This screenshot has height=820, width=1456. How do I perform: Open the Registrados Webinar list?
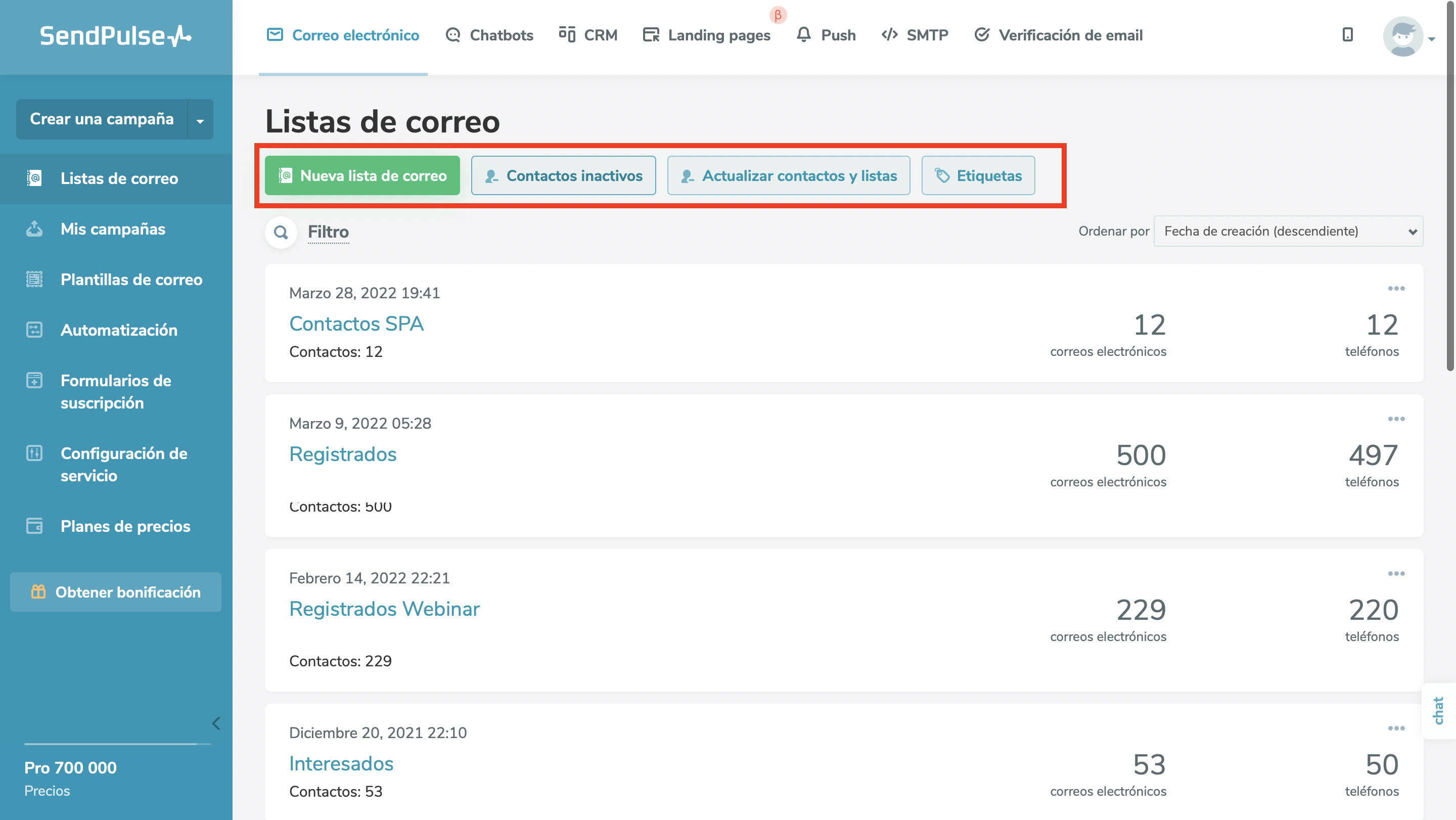coord(384,609)
